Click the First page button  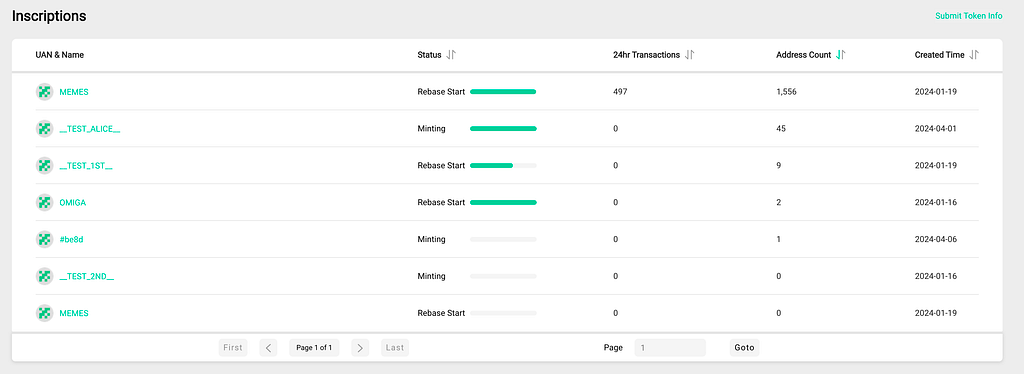coord(233,348)
